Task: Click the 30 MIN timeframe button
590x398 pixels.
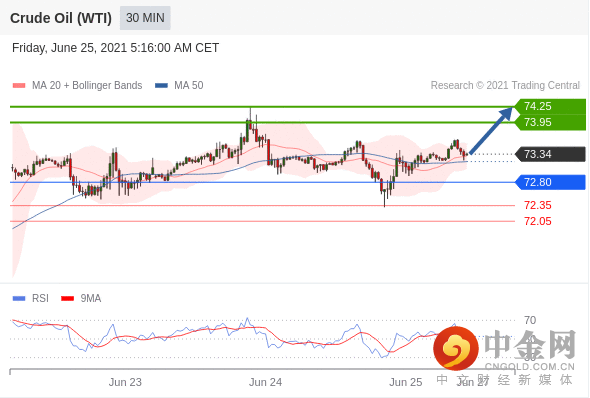Action: (x=145, y=18)
